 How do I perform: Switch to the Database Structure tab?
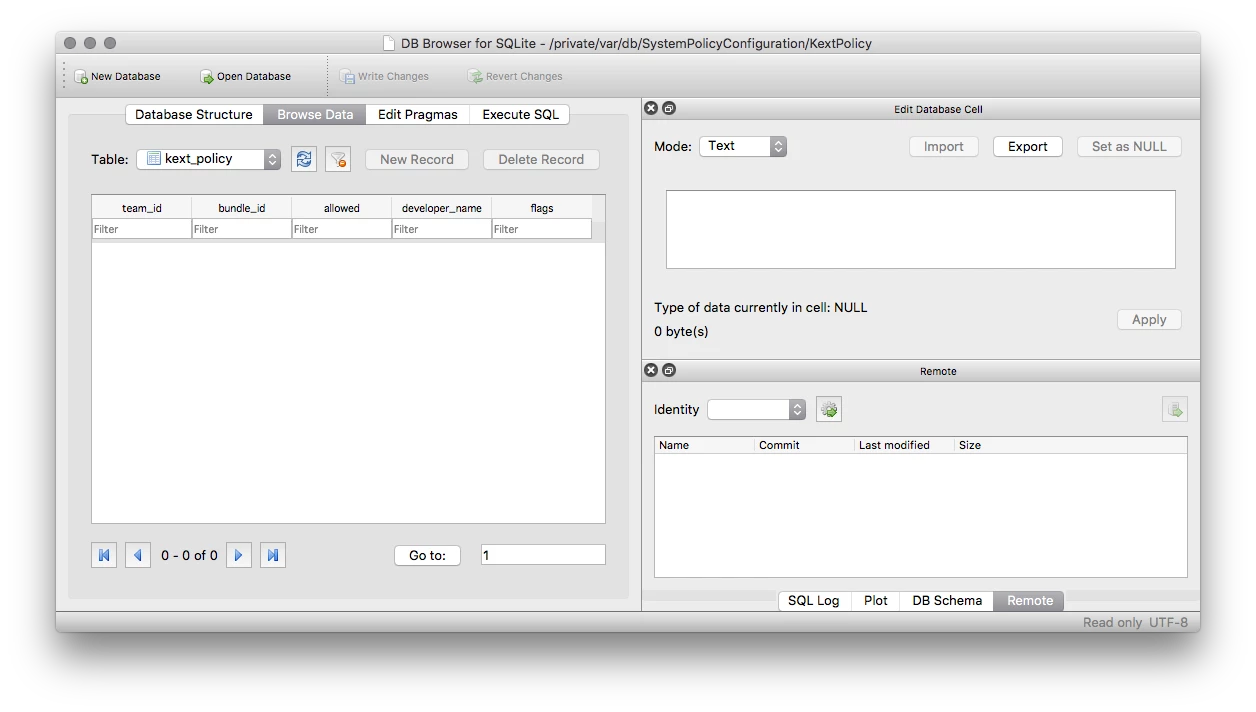(x=194, y=114)
